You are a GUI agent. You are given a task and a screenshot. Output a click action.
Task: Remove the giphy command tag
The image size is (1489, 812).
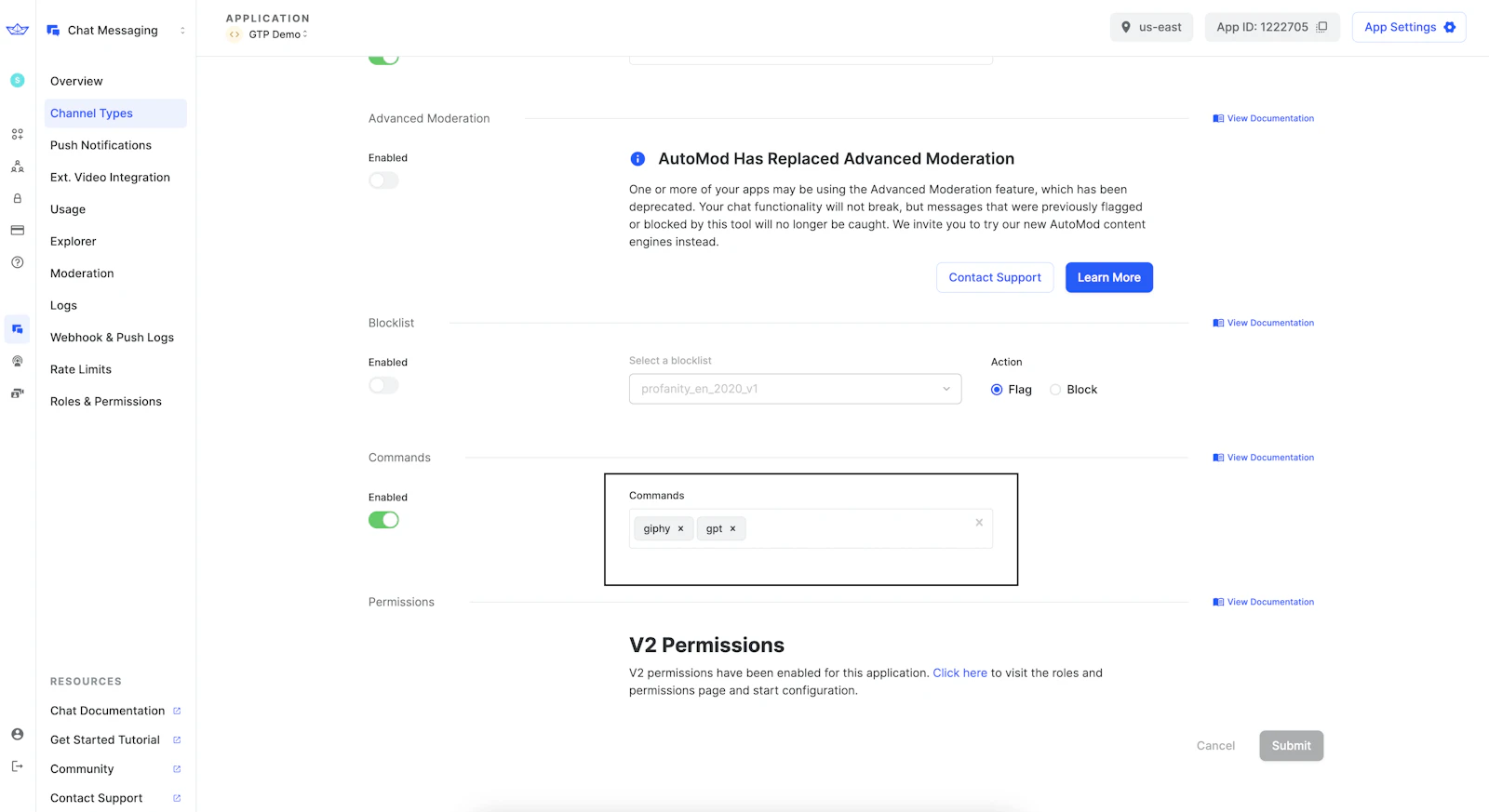coord(680,528)
